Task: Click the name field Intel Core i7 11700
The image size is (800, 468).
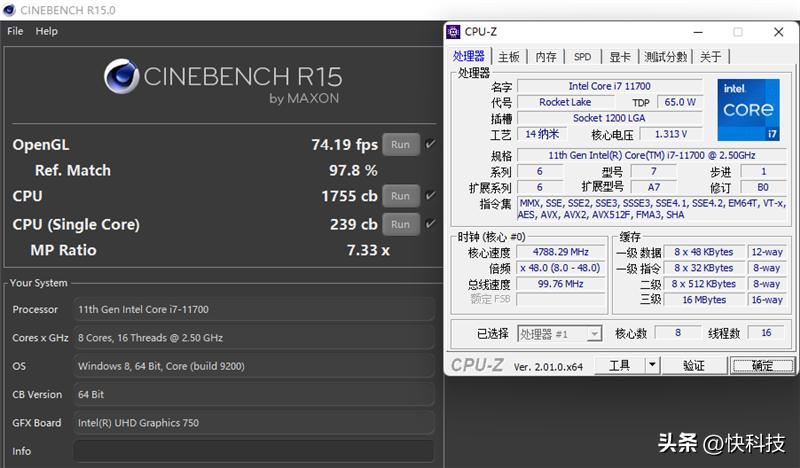Action: [x=610, y=86]
